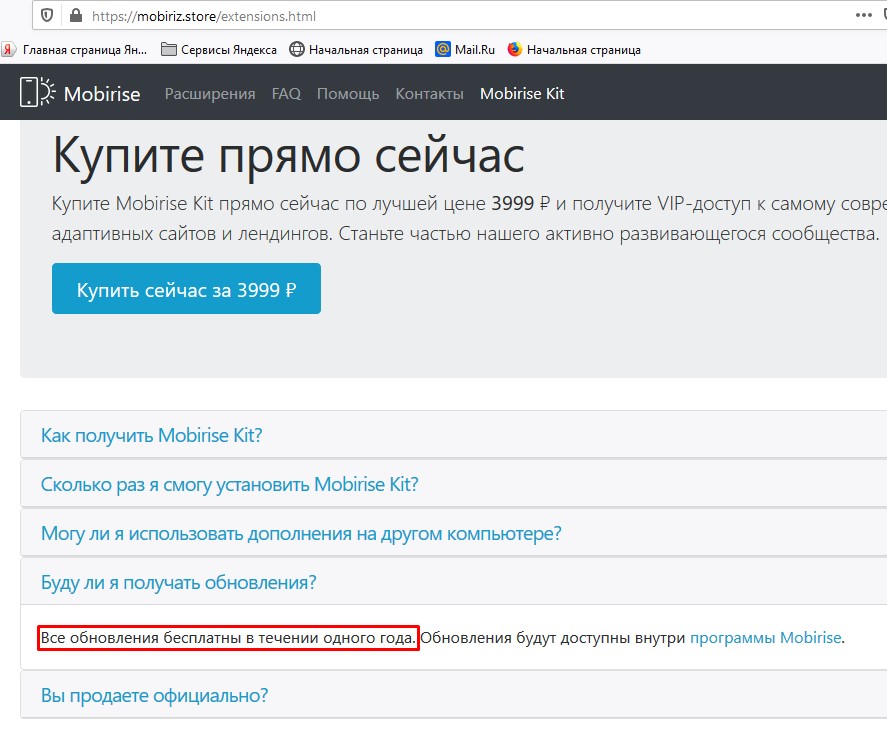Open the Расширения menu item

[x=210, y=94]
